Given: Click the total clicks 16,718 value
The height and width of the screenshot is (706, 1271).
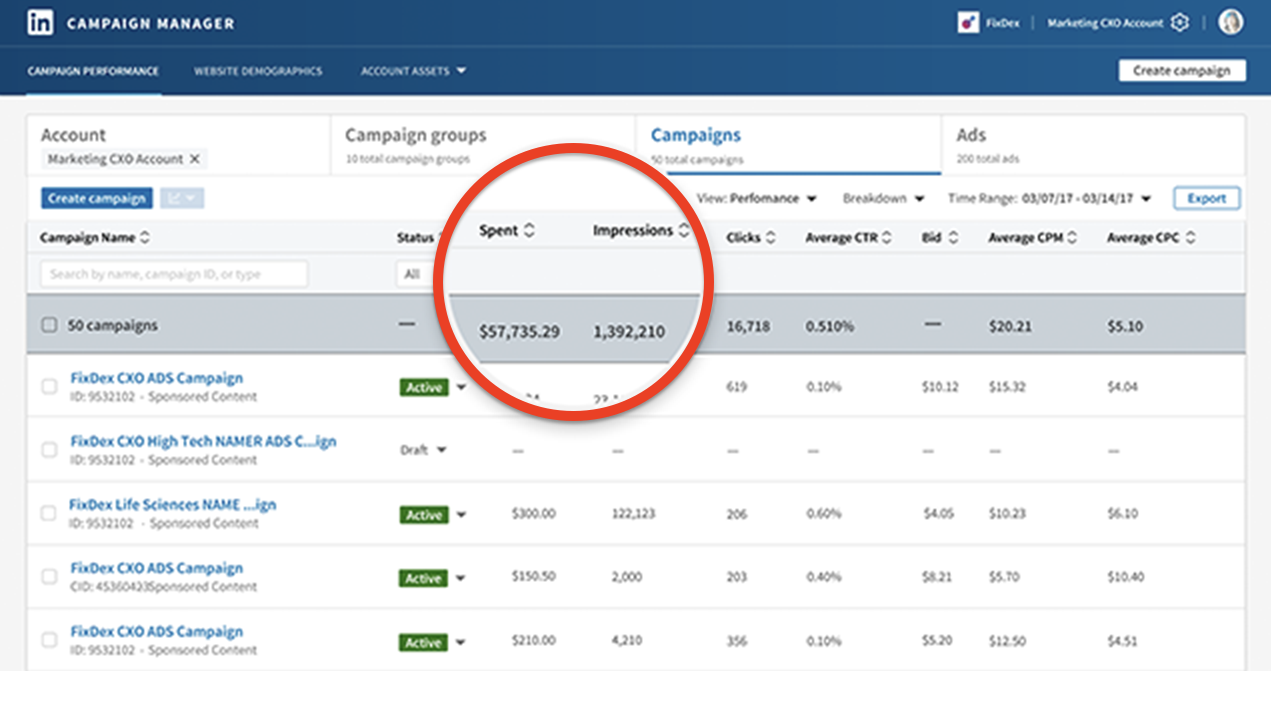Looking at the screenshot, I should tap(748, 326).
